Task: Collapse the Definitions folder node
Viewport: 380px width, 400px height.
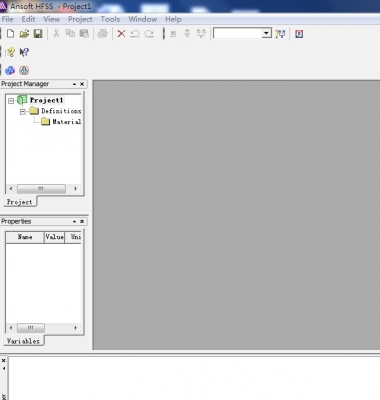Action: [x=23, y=111]
